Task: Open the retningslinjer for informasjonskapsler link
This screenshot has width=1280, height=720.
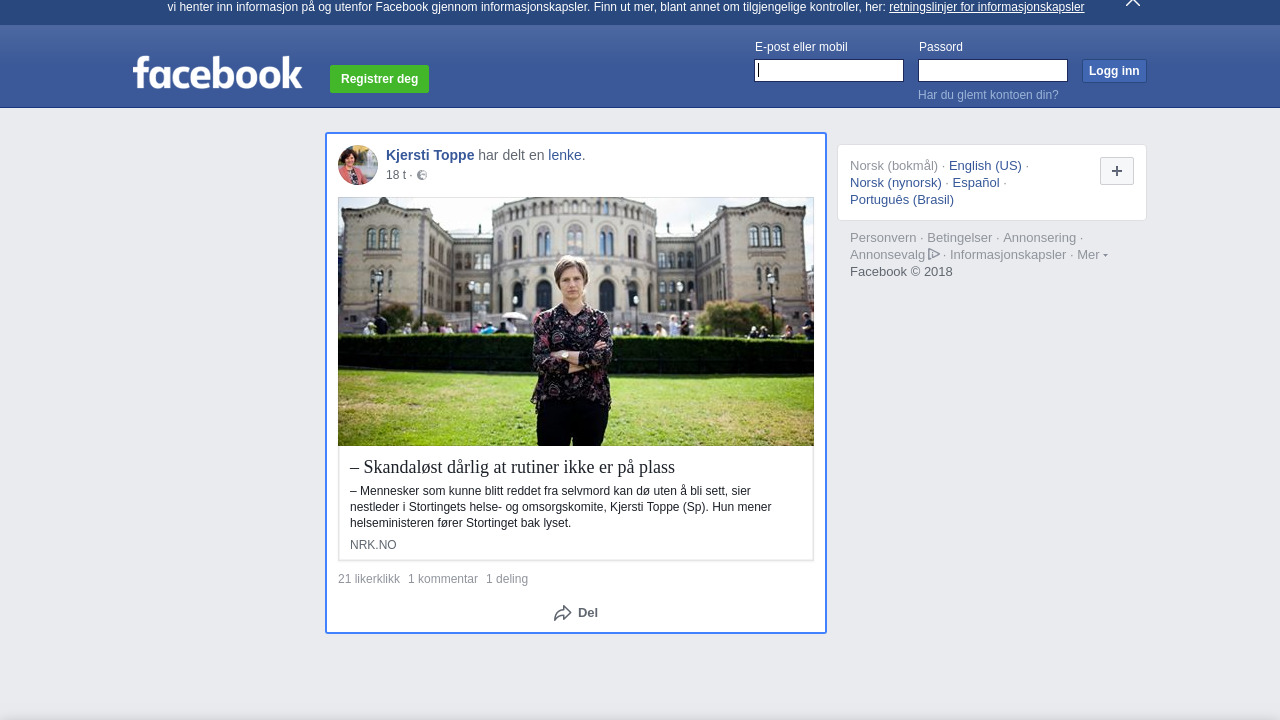Action: pyautogui.click(x=986, y=7)
